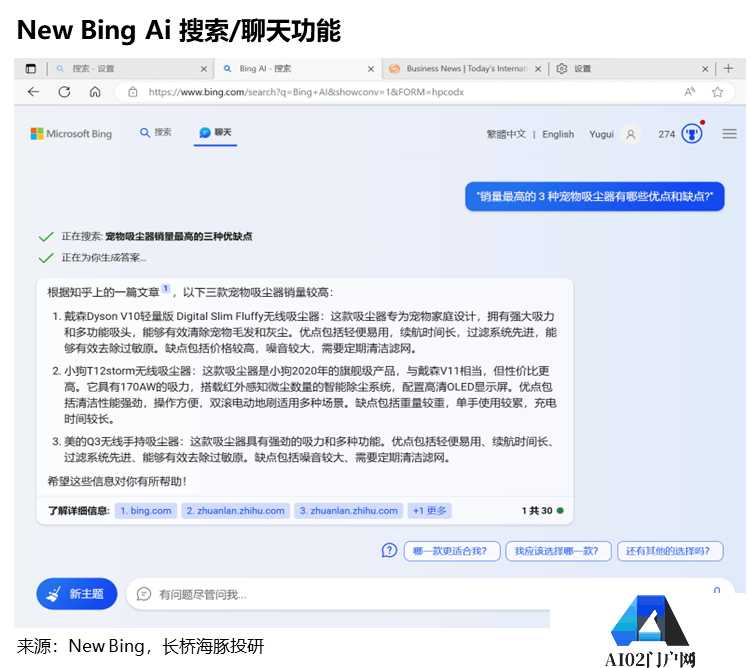Click the feedback question bubble icon
Image resolution: width=750 pixels, height=668 pixels.
click(389, 550)
